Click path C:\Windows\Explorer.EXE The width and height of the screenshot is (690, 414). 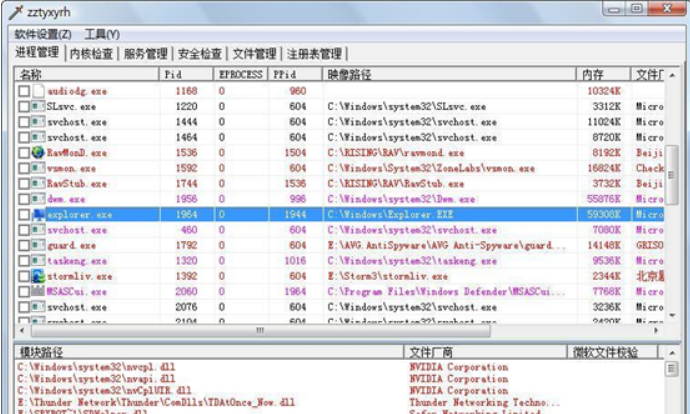pyautogui.click(x=390, y=215)
